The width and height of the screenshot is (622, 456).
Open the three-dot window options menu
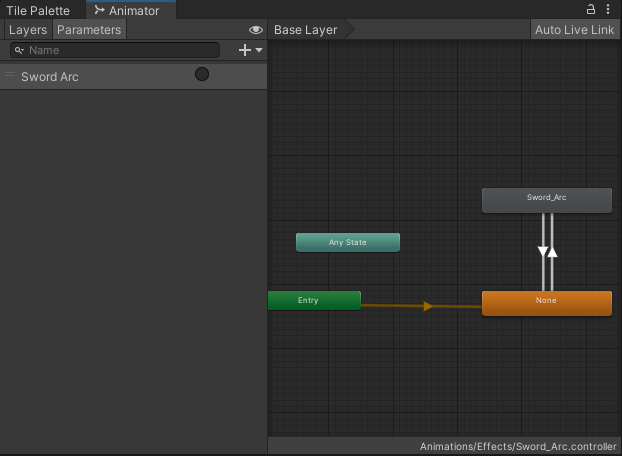(608, 9)
